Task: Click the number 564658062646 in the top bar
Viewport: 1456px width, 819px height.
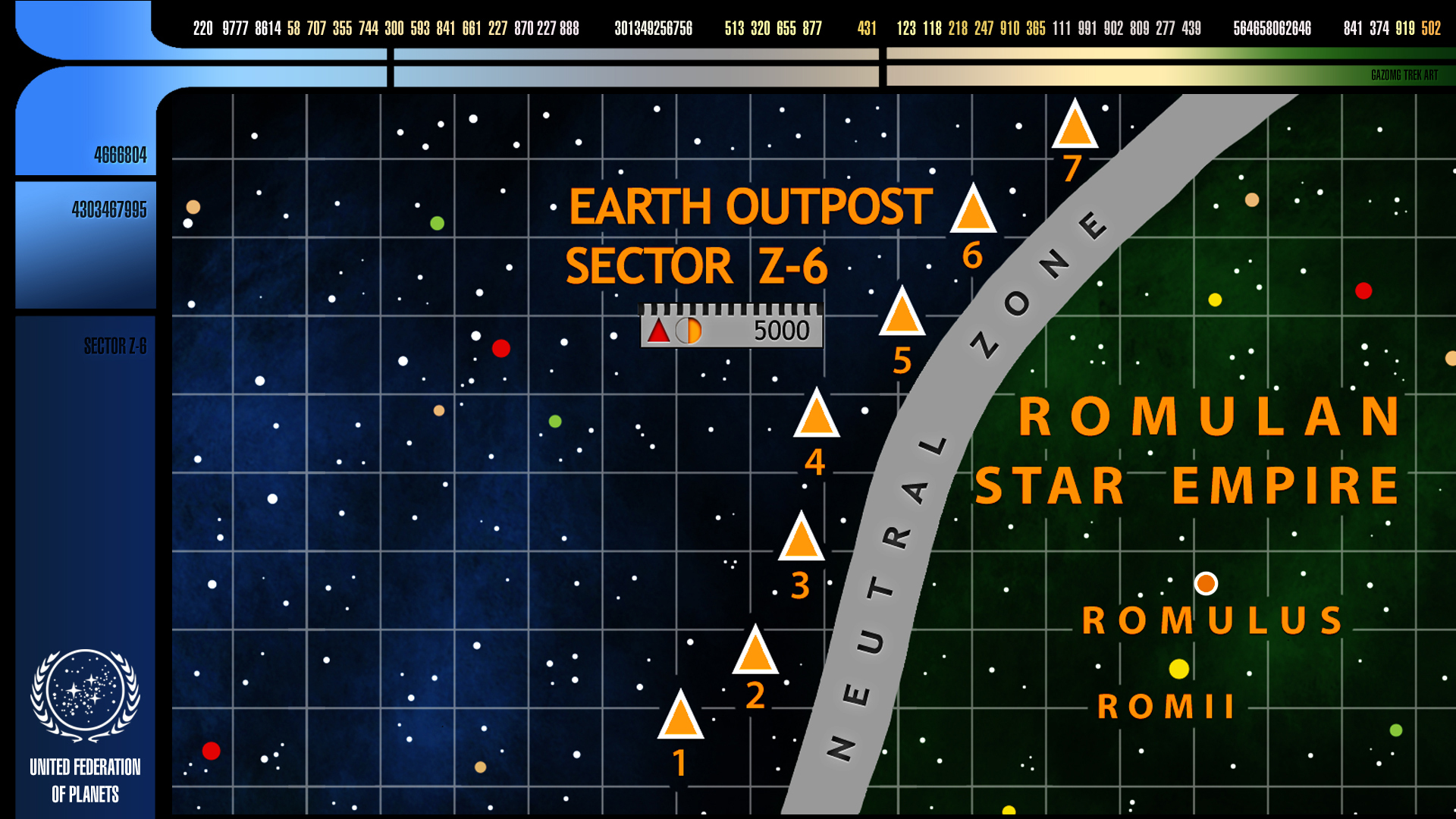Action: click(1272, 29)
